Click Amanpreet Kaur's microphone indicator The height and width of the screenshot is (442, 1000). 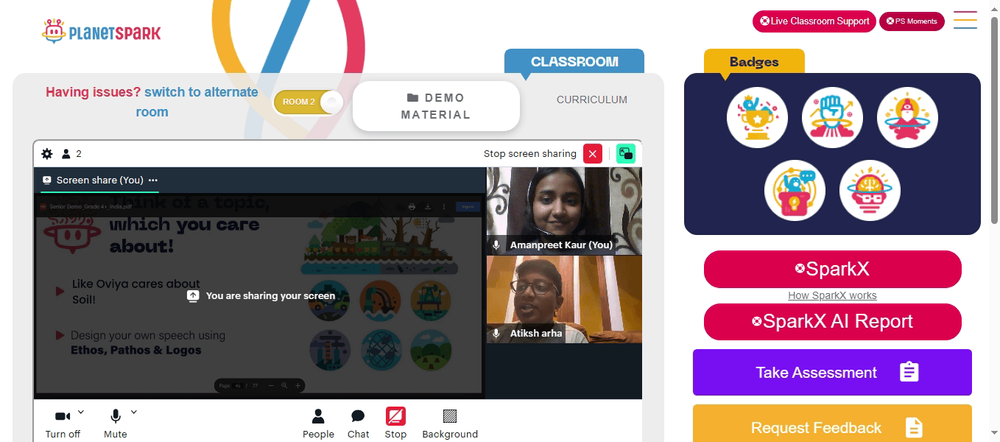coord(496,245)
